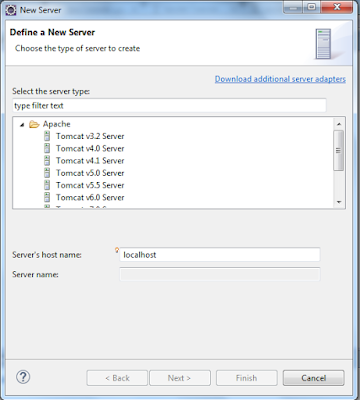Click the Apache folder icon
The height and width of the screenshot is (400, 360).
click(34, 124)
